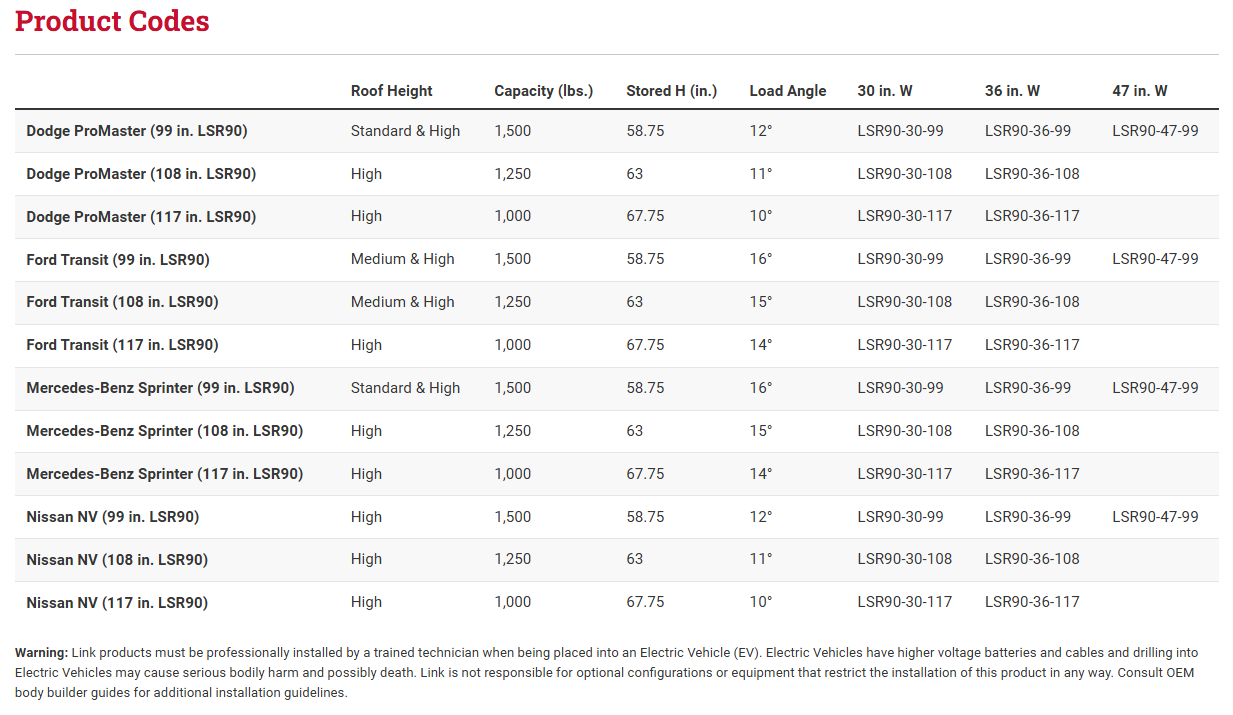Select the 36 in. W column header

click(x=1012, y=91)
